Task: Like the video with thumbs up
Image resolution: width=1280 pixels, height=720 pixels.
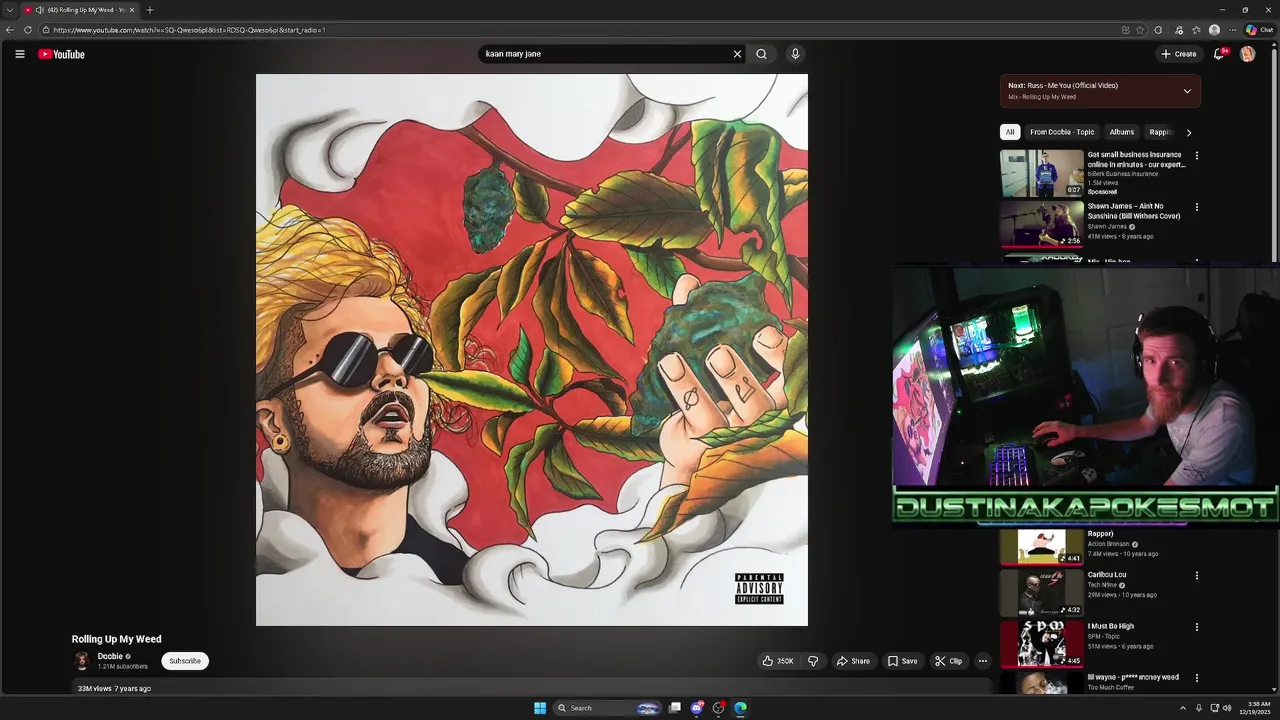Action: pyautogui.click(x=779, y=661)
